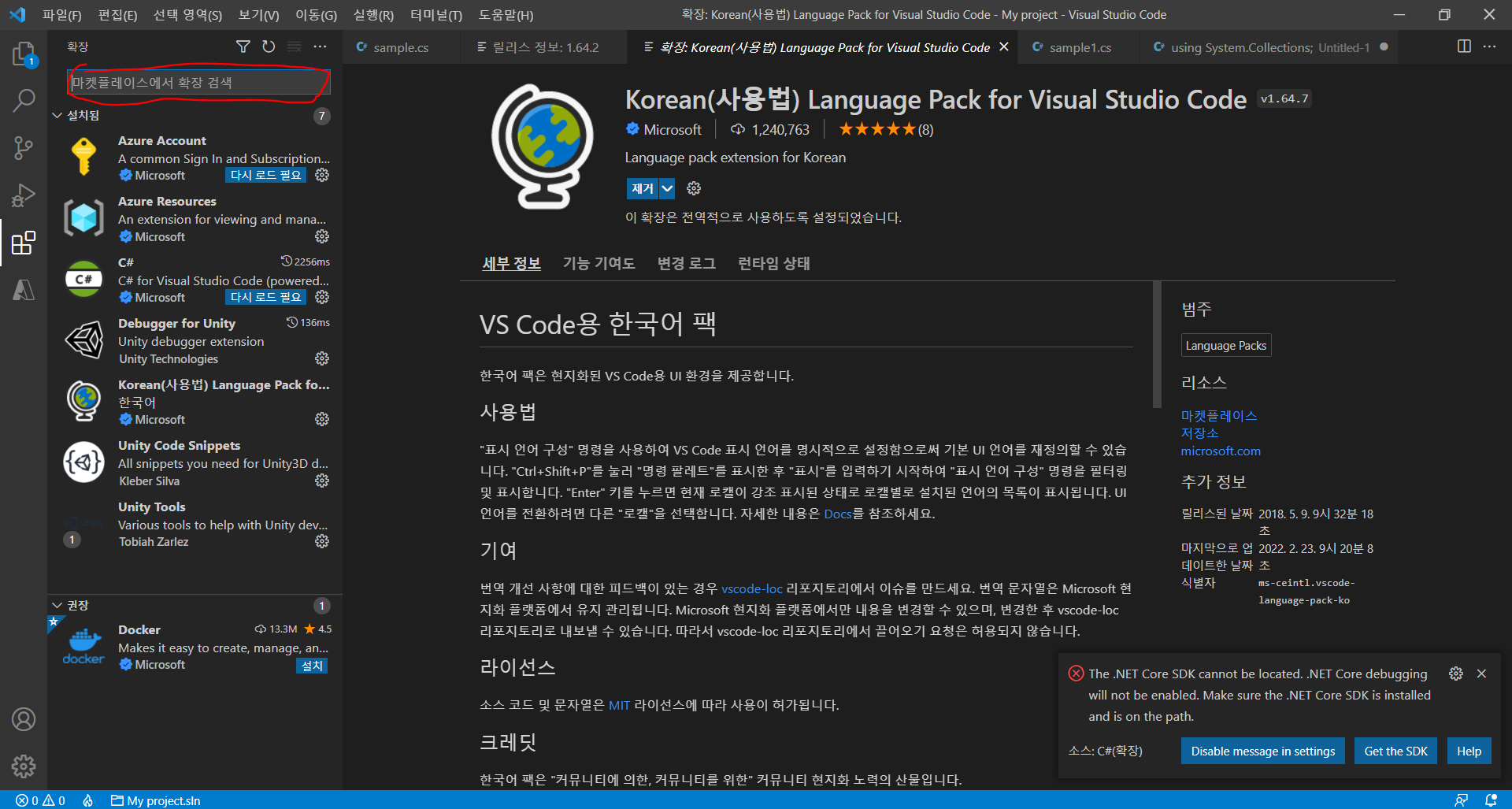Open notification settings gear
The image size is (1512, 809).
point(1456,674)
